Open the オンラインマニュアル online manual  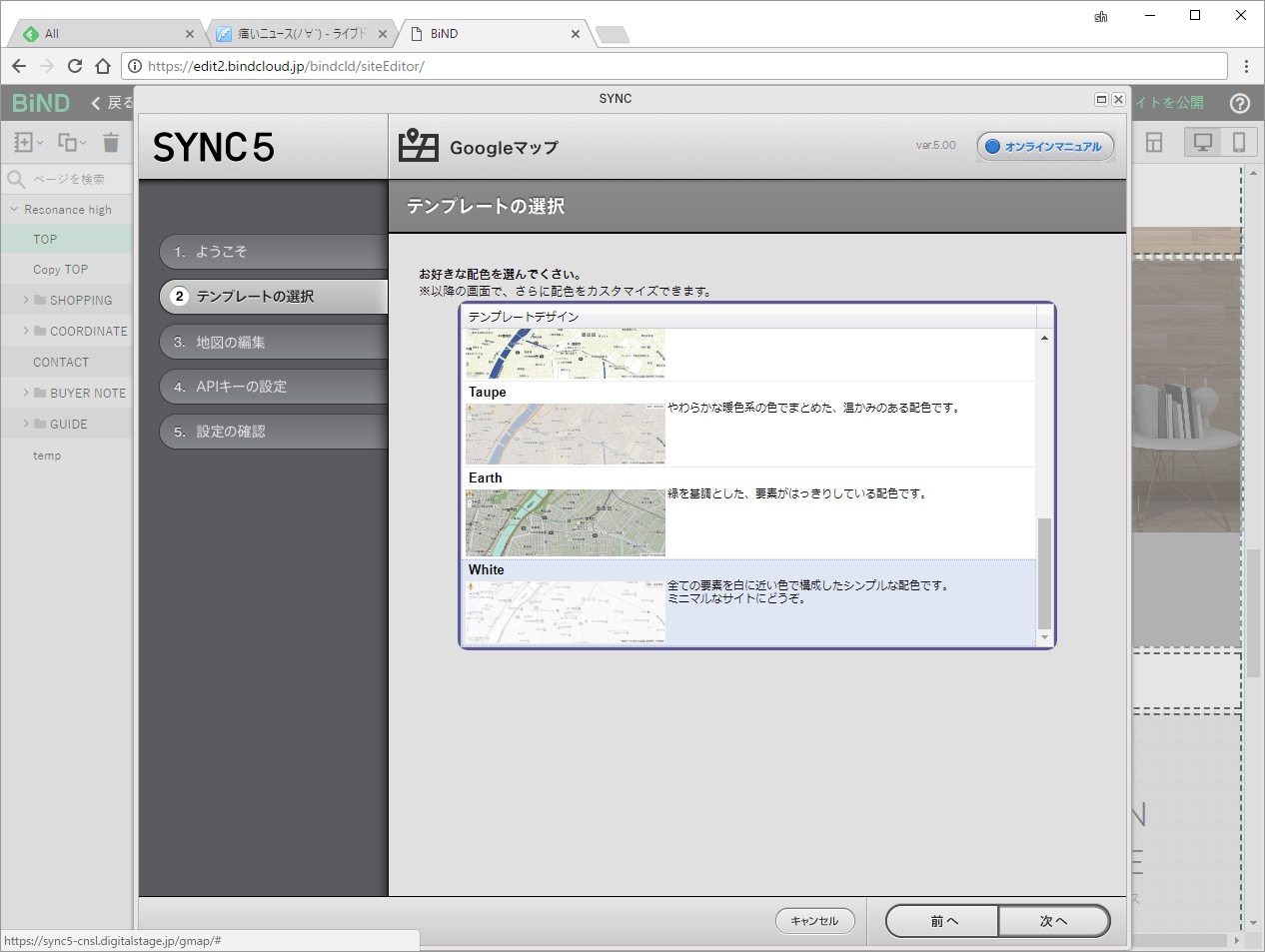coord(1044,146)
